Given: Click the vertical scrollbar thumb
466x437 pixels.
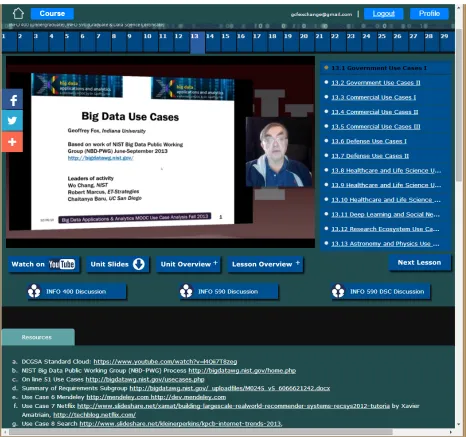Looking at the screenshot, I should 459,105.
